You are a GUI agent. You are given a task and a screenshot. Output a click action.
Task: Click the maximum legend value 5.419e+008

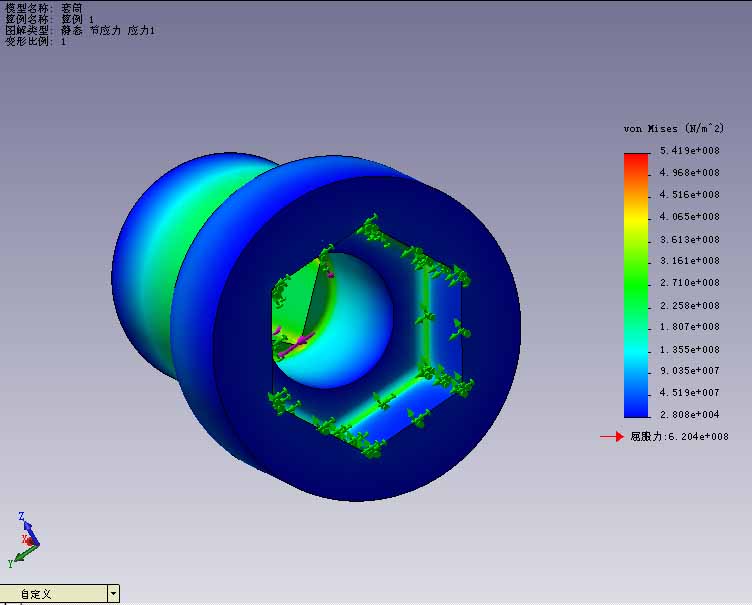coord(690,151)
